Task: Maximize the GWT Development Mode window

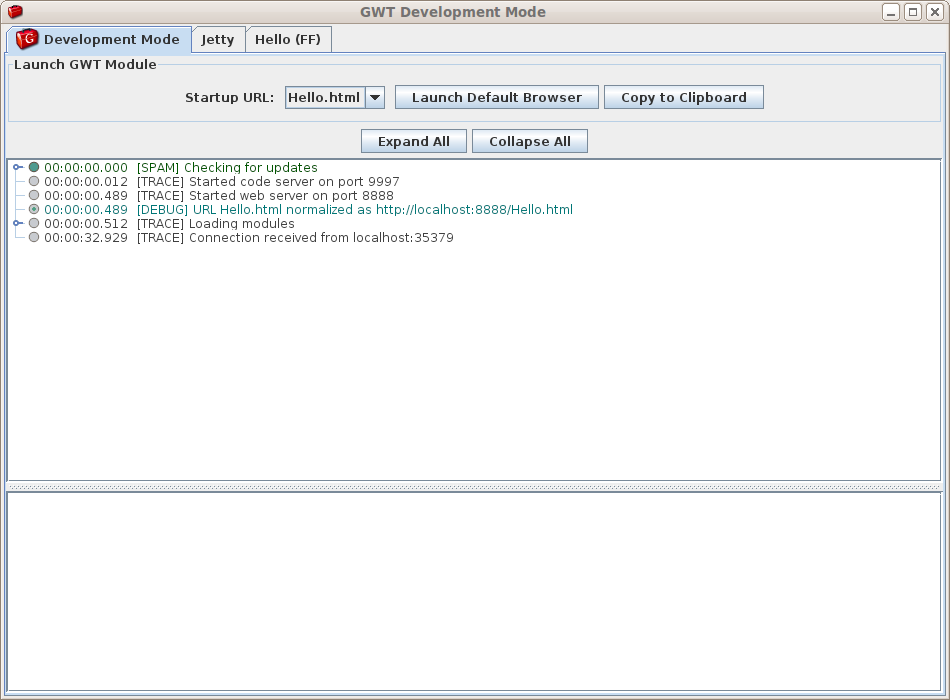Action: 913,12
